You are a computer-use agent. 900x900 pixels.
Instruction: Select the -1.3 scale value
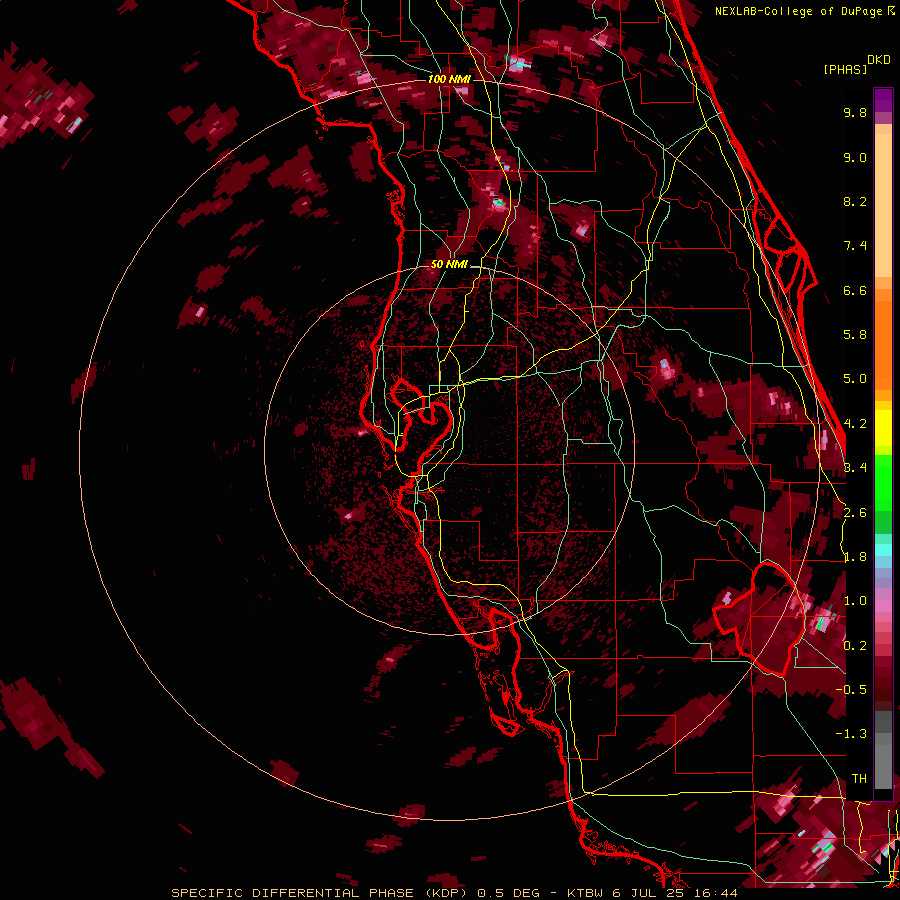click(851, 734)
